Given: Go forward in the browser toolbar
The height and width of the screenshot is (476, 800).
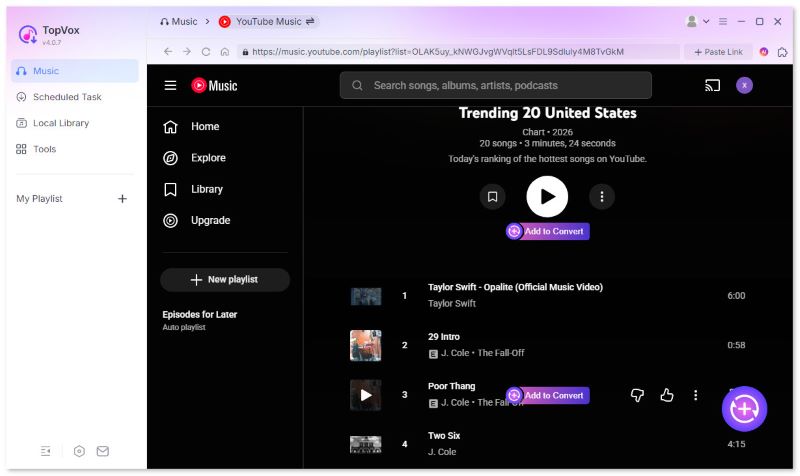Looking at the screenshot, I should (x=187, y=52).
